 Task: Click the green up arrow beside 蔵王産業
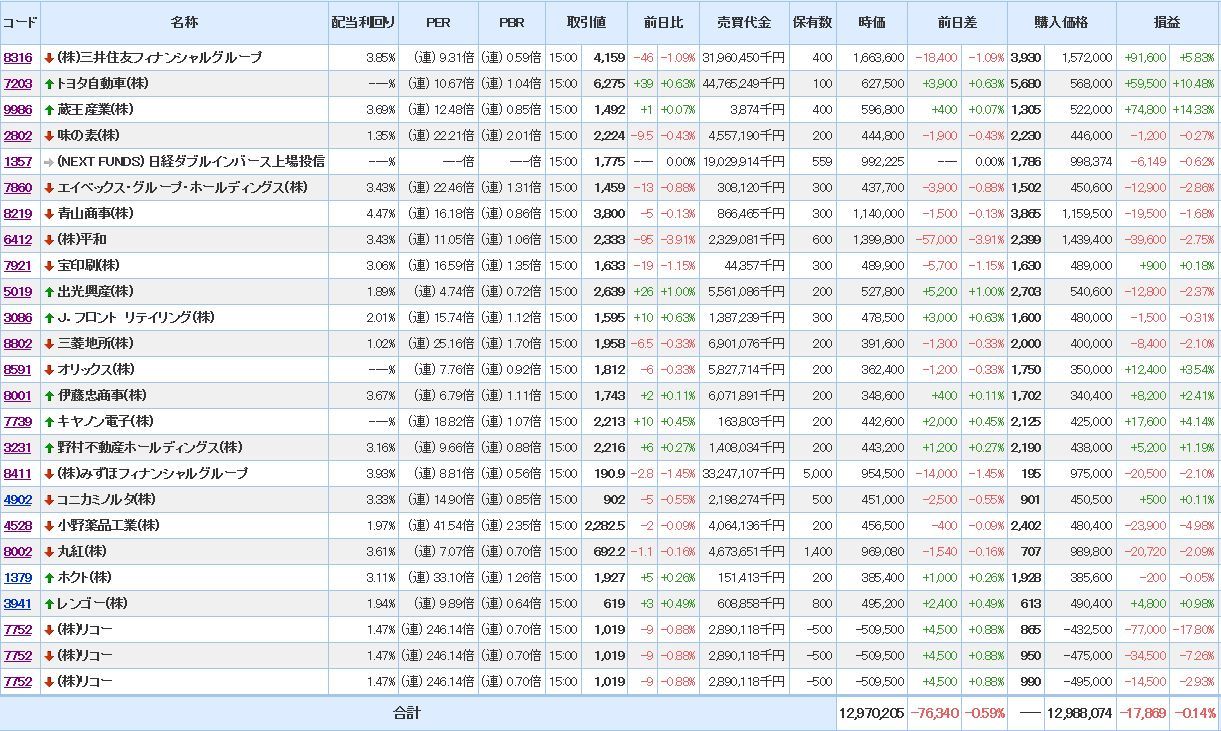[48, 110]
